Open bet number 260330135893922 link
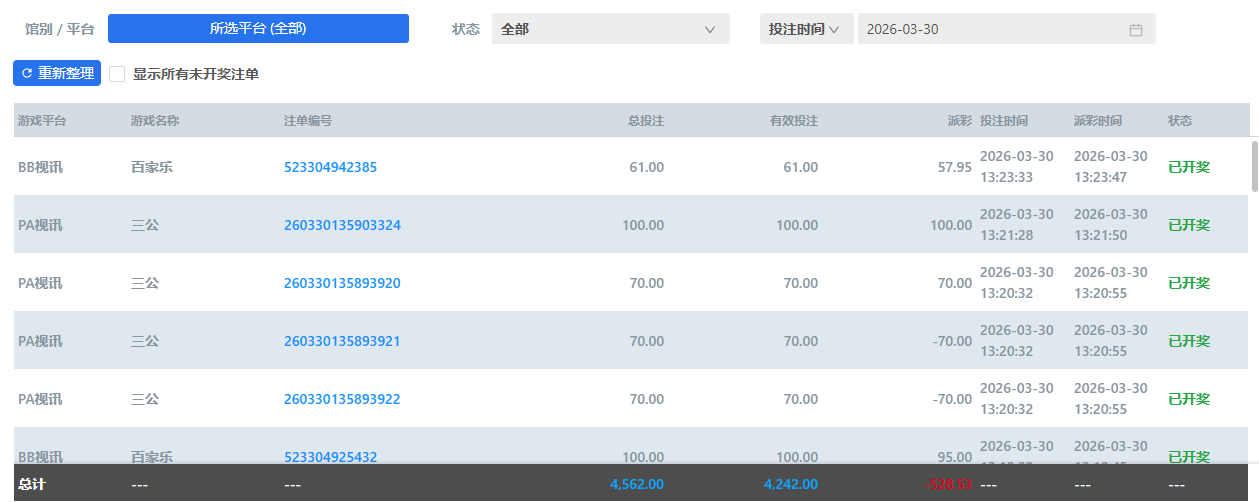 click(x=342, y=399)
